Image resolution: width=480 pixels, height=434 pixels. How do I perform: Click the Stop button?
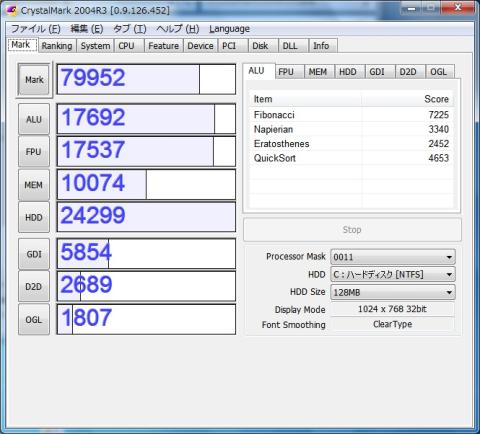click(352, 230)
